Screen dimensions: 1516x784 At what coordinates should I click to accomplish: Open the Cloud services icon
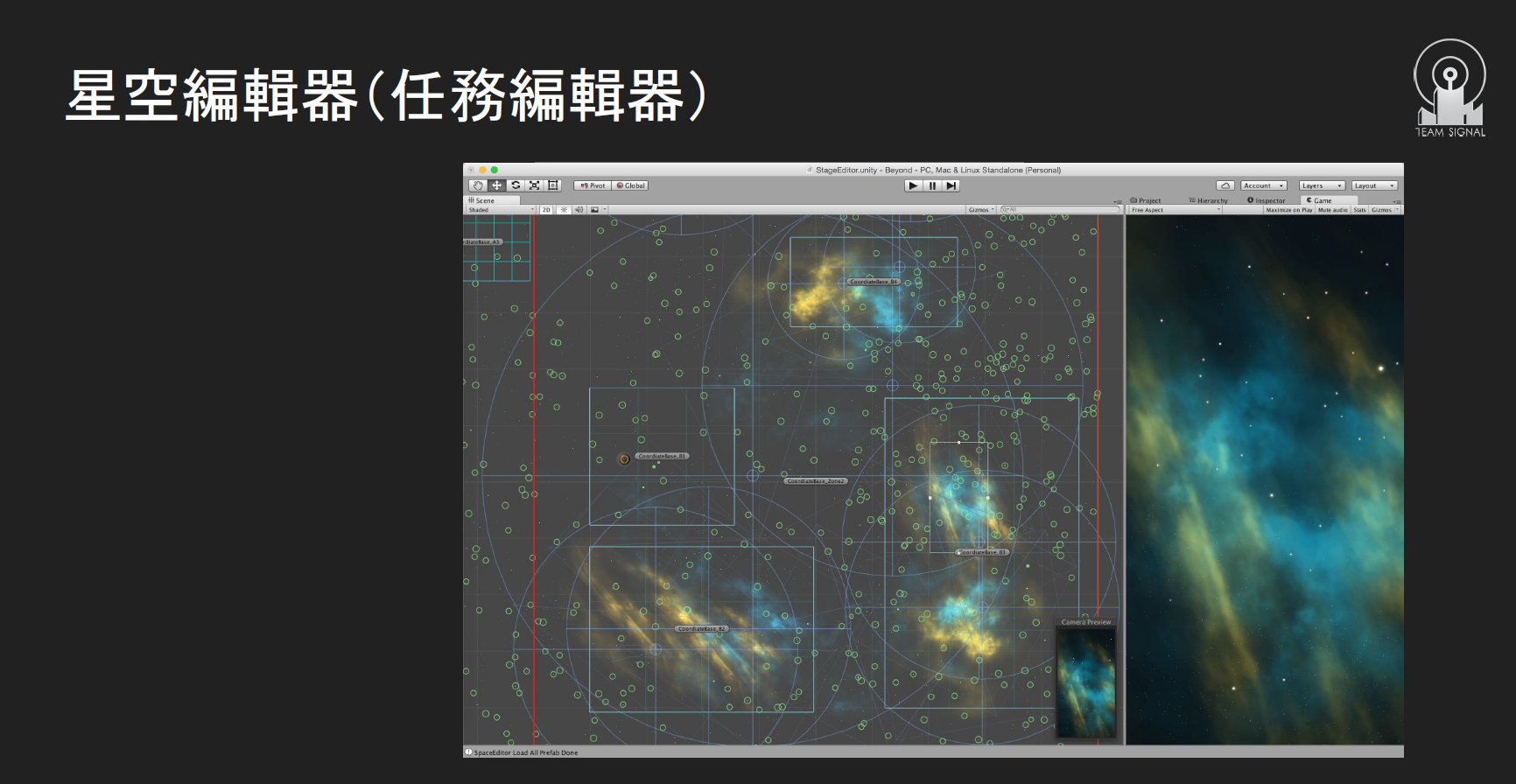point(1225,185)
